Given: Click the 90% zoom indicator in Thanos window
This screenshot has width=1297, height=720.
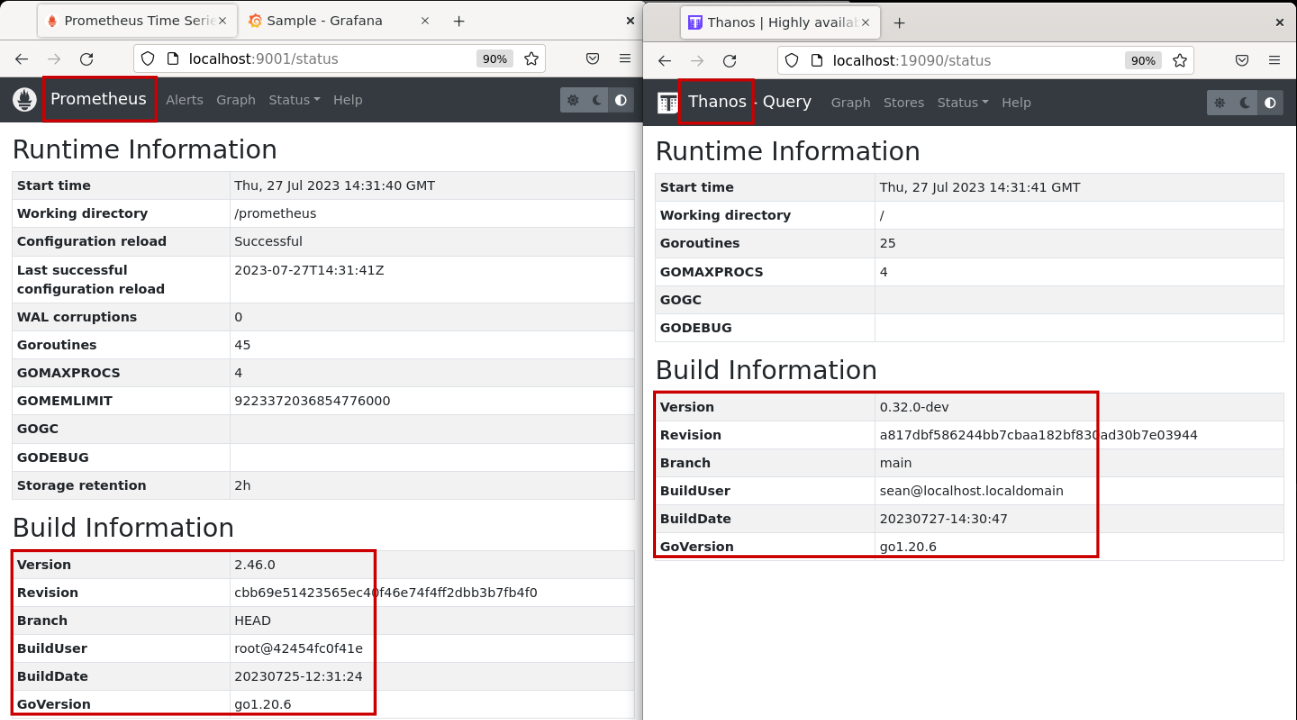Looking at the screenshot, I should [x=1143, y=61].
